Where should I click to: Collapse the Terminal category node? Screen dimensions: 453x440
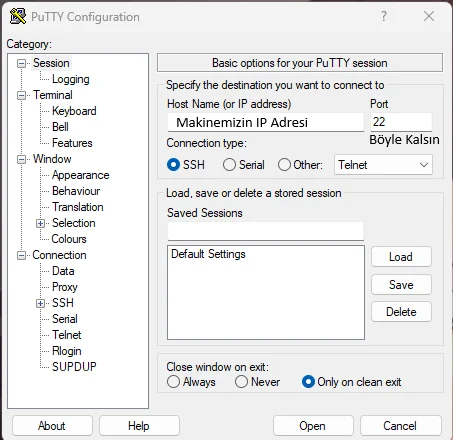(x=21, y=95)
